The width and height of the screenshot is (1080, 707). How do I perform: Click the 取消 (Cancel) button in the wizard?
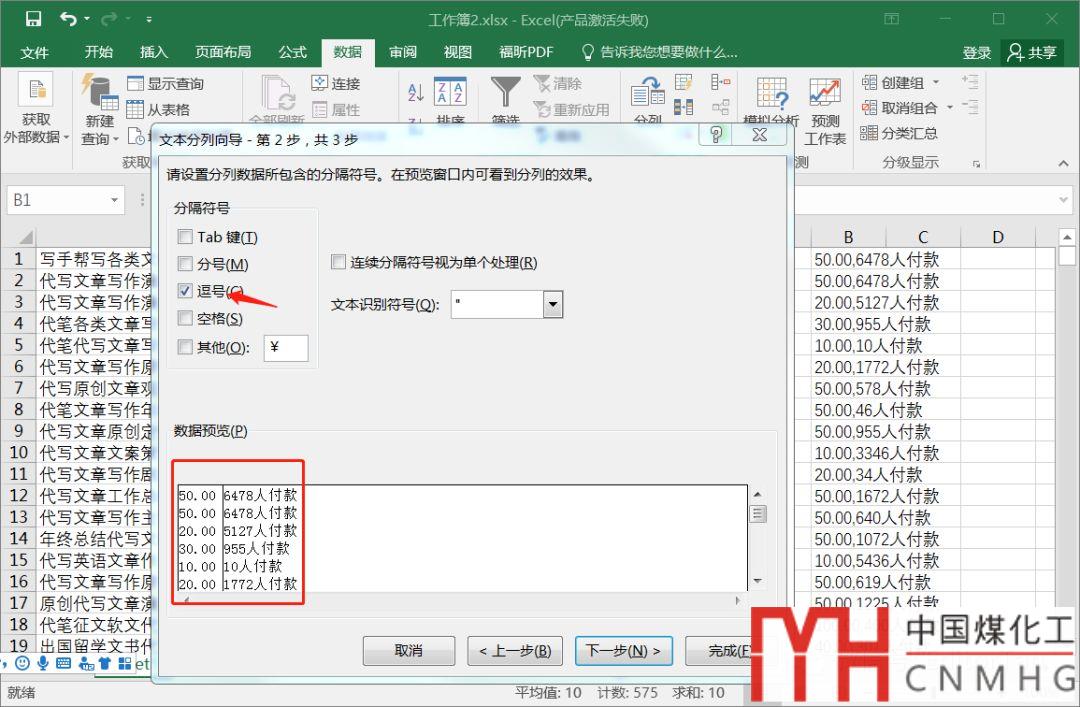click(x=408, y=650)
